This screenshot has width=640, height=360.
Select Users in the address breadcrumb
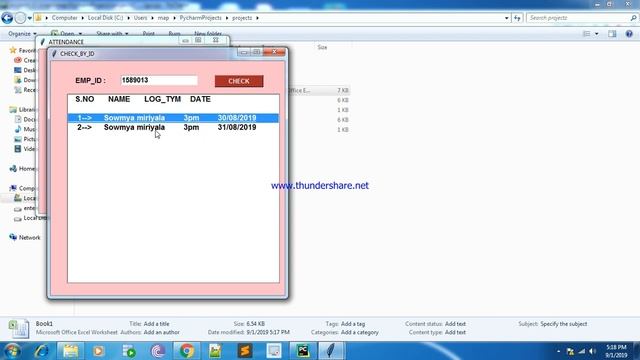[x=140, y=18]
